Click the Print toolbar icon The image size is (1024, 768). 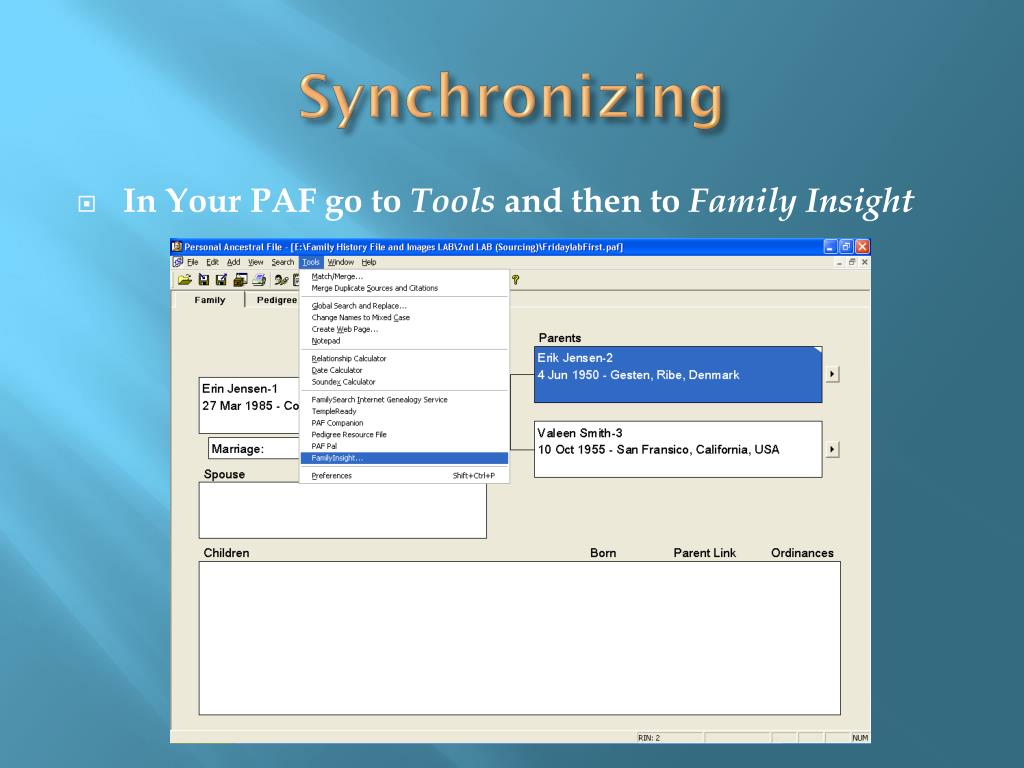[x=259, y=280]
